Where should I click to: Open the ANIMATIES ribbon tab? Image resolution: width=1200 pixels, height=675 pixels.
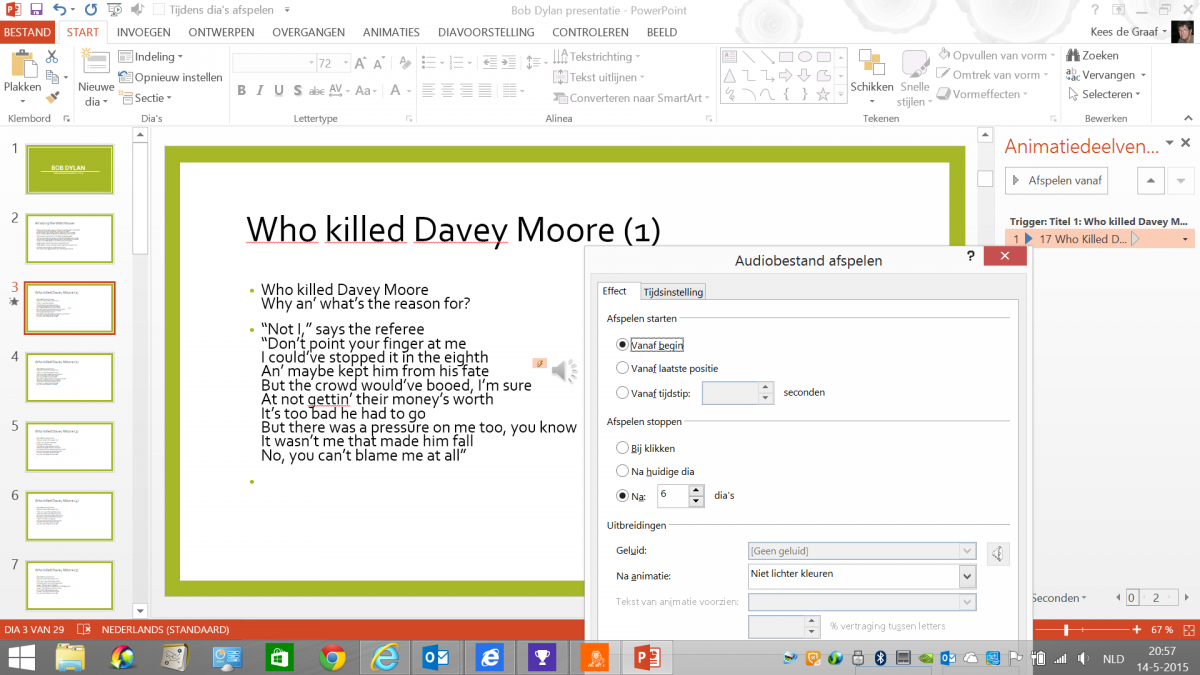coord(391,32)
